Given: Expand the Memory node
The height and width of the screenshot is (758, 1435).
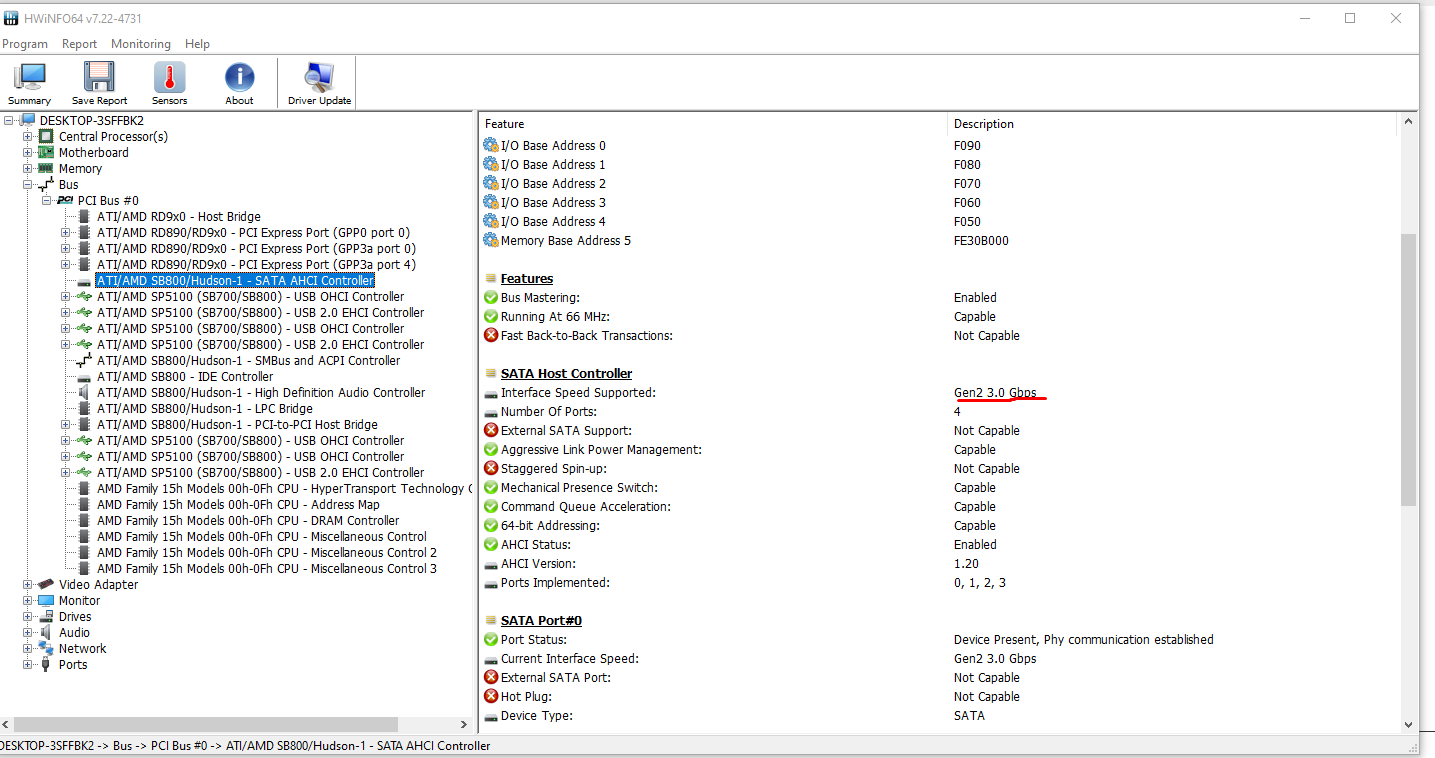Looking at the screenshot, I should click(28, 168).
